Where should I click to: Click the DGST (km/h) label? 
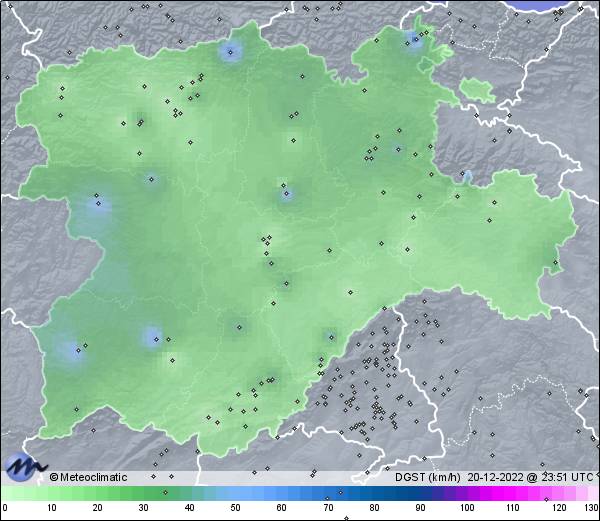point(428,477)
